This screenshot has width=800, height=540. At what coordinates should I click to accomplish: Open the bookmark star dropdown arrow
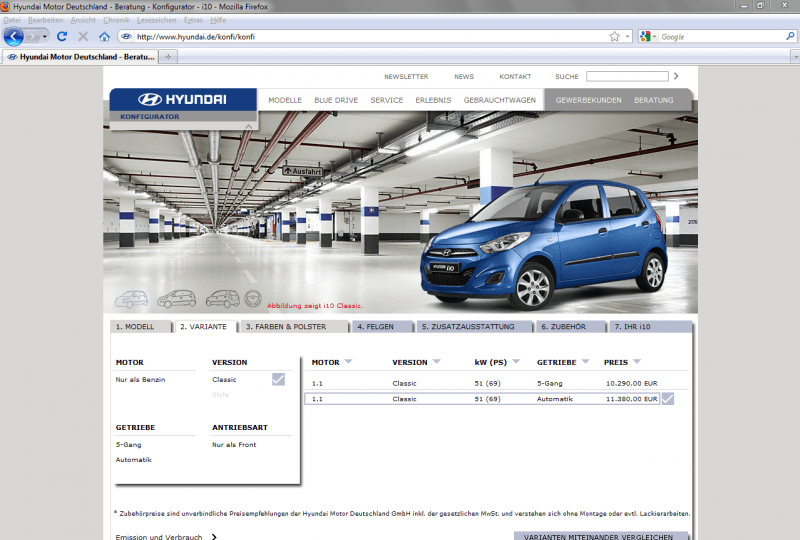click(627, 37)
